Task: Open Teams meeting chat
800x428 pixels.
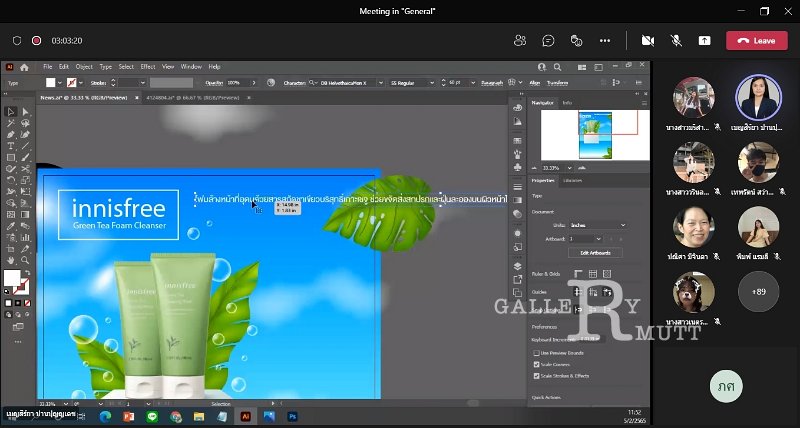Action: pyautogui.click(x=548, y=41)
